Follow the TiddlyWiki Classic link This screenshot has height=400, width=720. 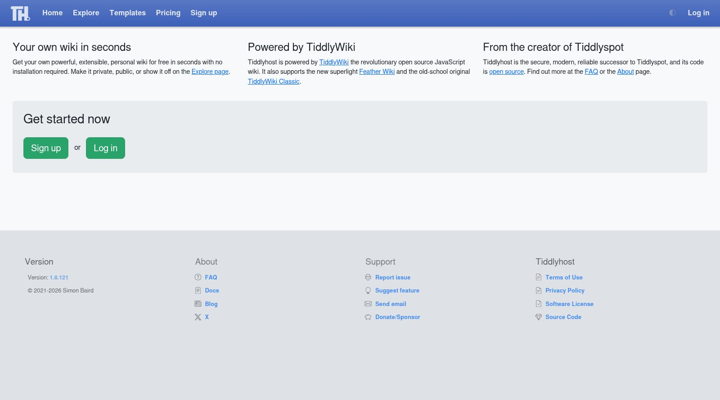click(x=274, y=81)
